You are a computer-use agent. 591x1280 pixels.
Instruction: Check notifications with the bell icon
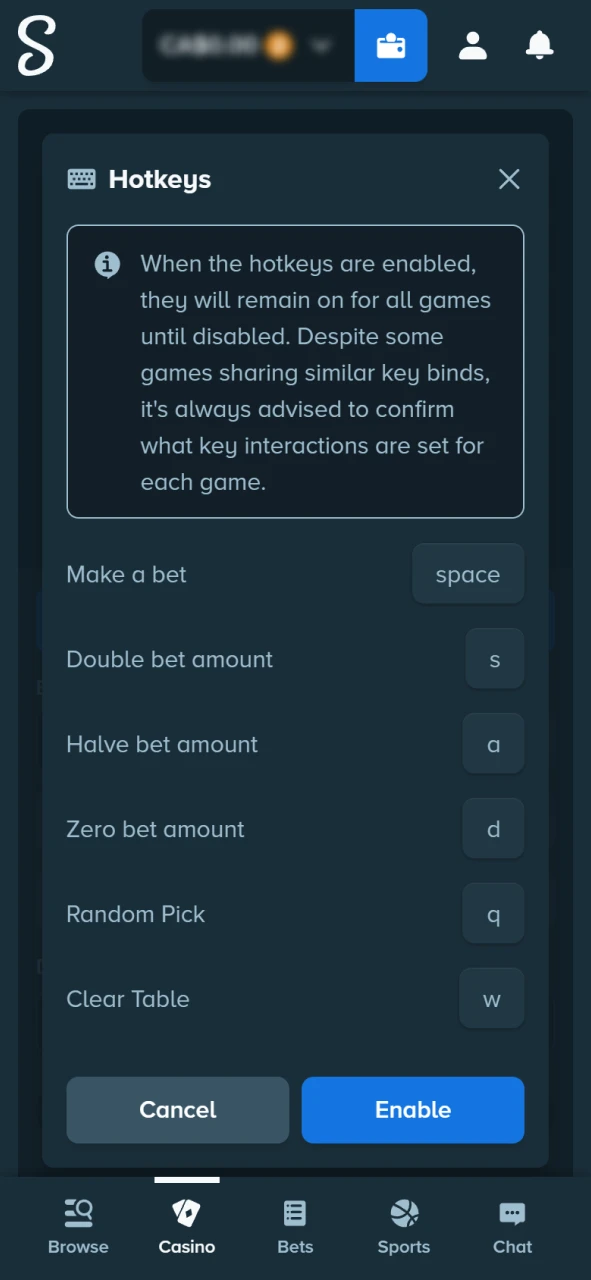coord(539,45)
